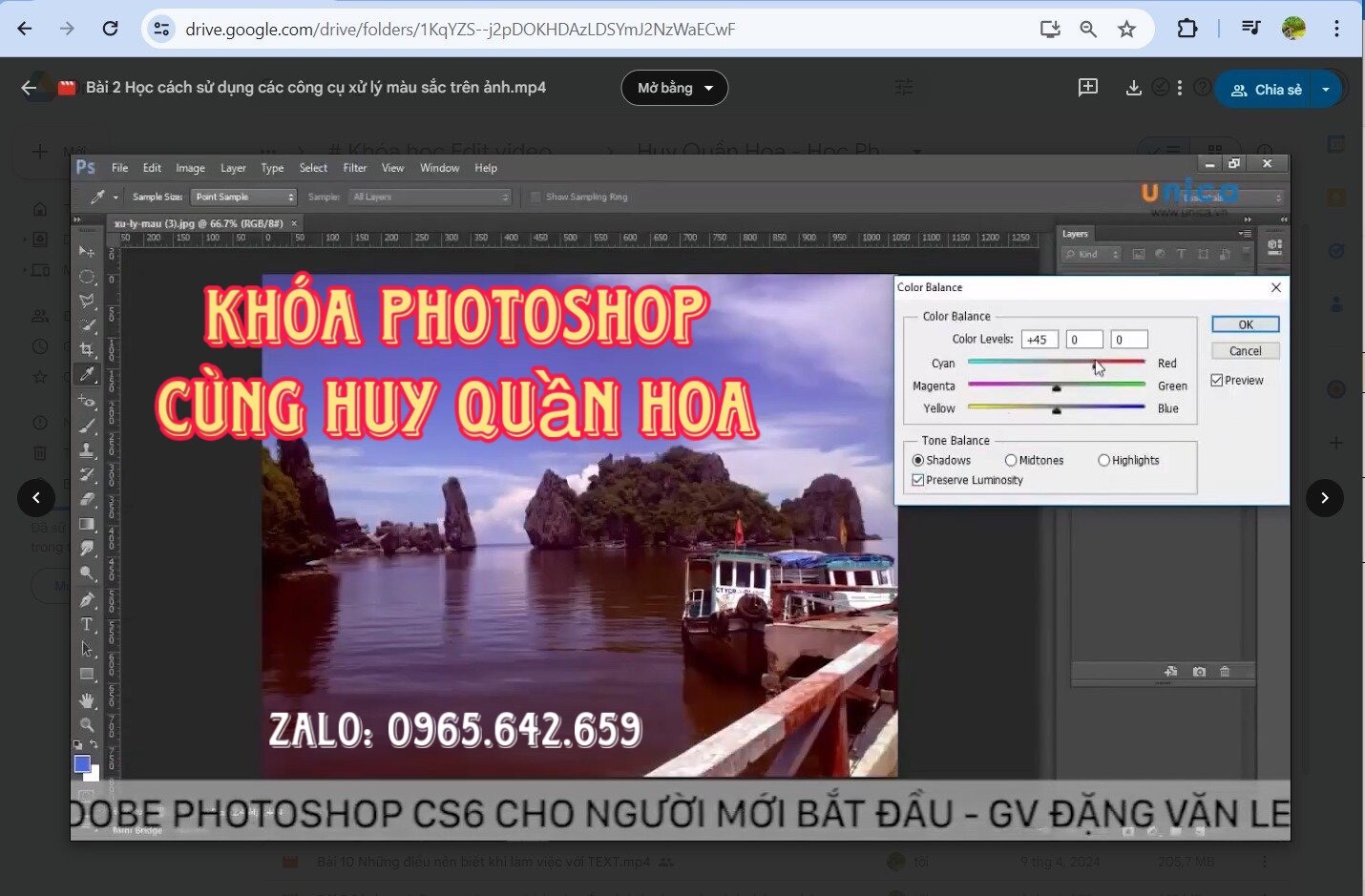Click the add comment icon in Drive viewer
1365x896 pixels.
tap(1087, 88)
